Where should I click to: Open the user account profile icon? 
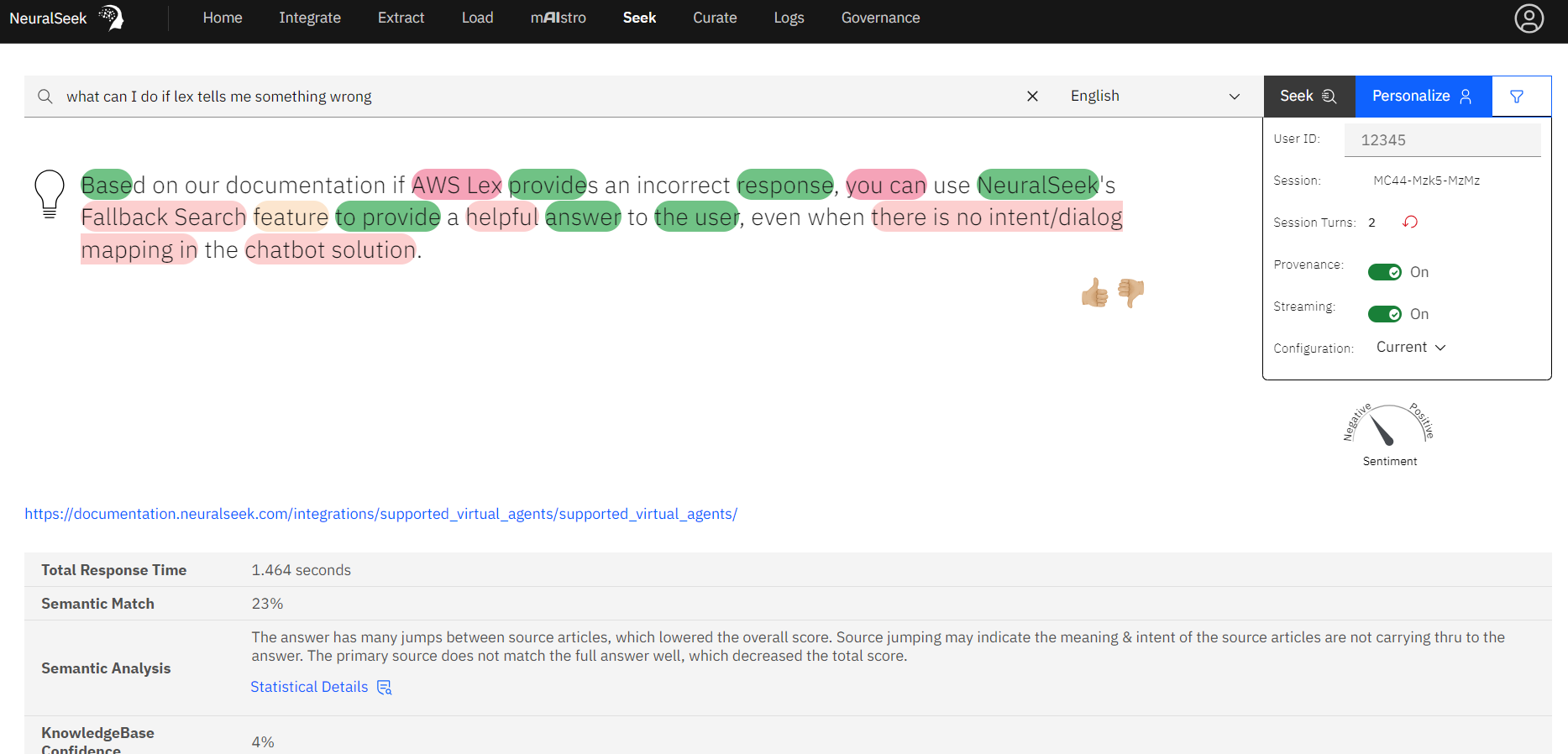tap(1529, 18)
